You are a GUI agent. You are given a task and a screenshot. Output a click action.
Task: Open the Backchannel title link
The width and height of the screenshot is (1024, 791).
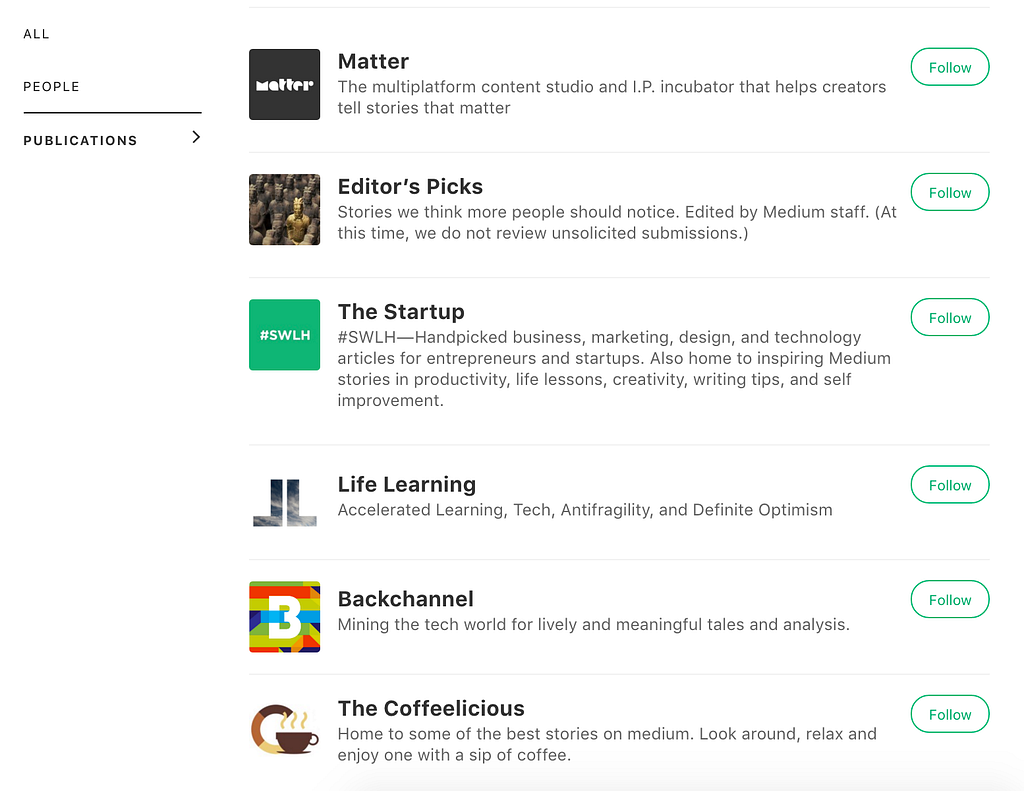[405, 599]
